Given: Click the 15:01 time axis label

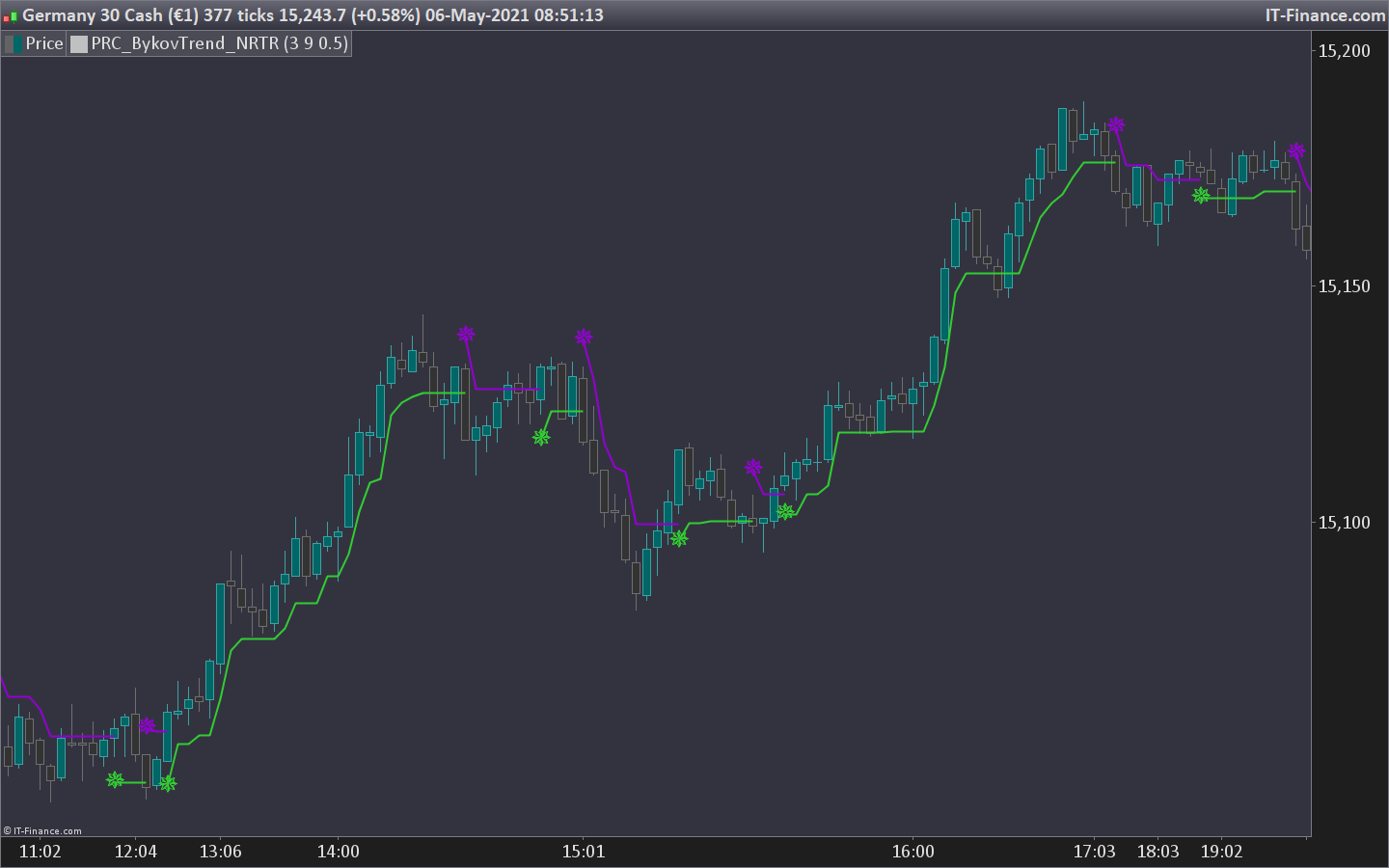Looking at the screenshot, I should pyautogui.click(x=584, y=852).
